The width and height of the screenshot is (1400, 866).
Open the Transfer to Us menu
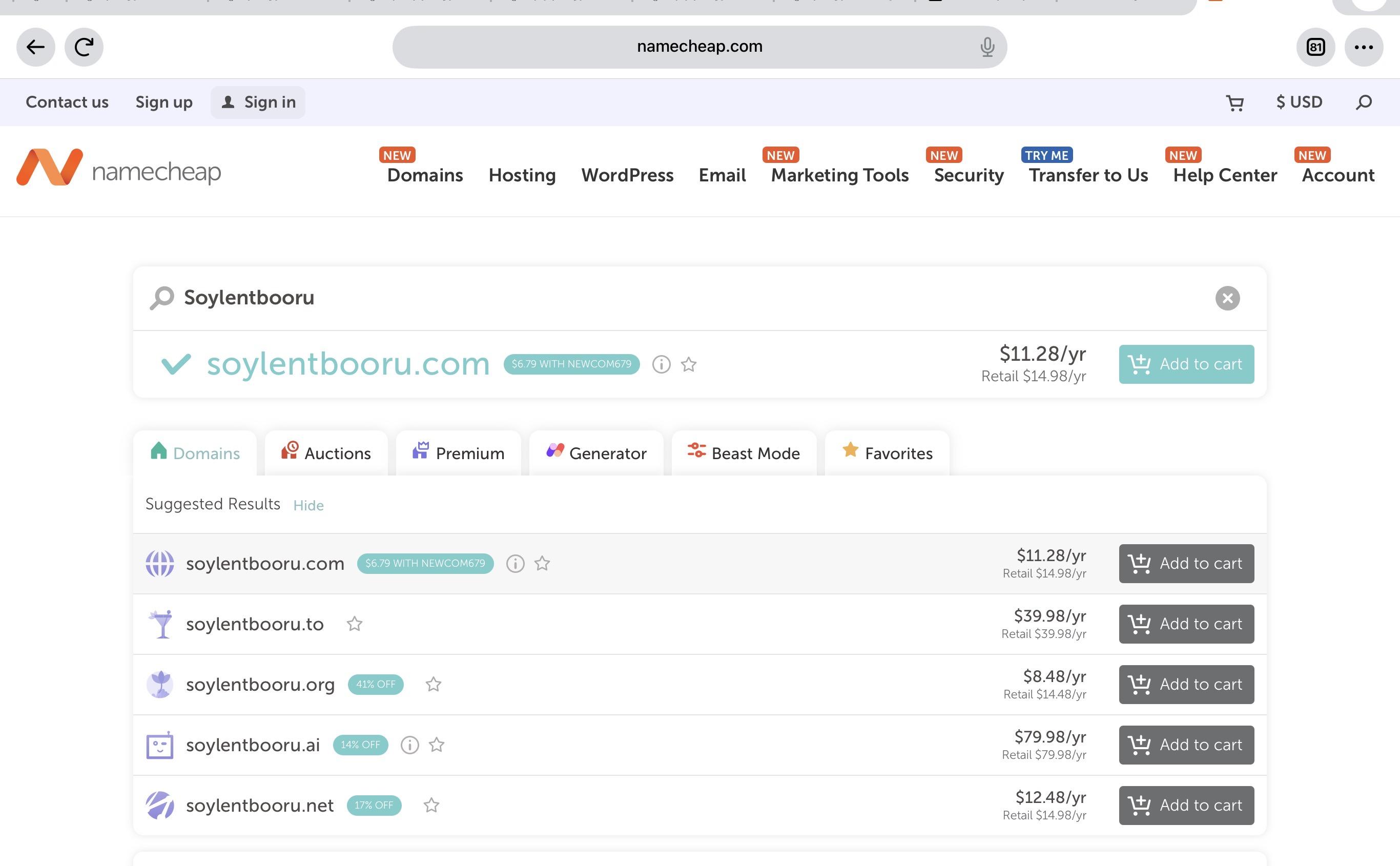pyautogui.click(x=1088, y=175)
